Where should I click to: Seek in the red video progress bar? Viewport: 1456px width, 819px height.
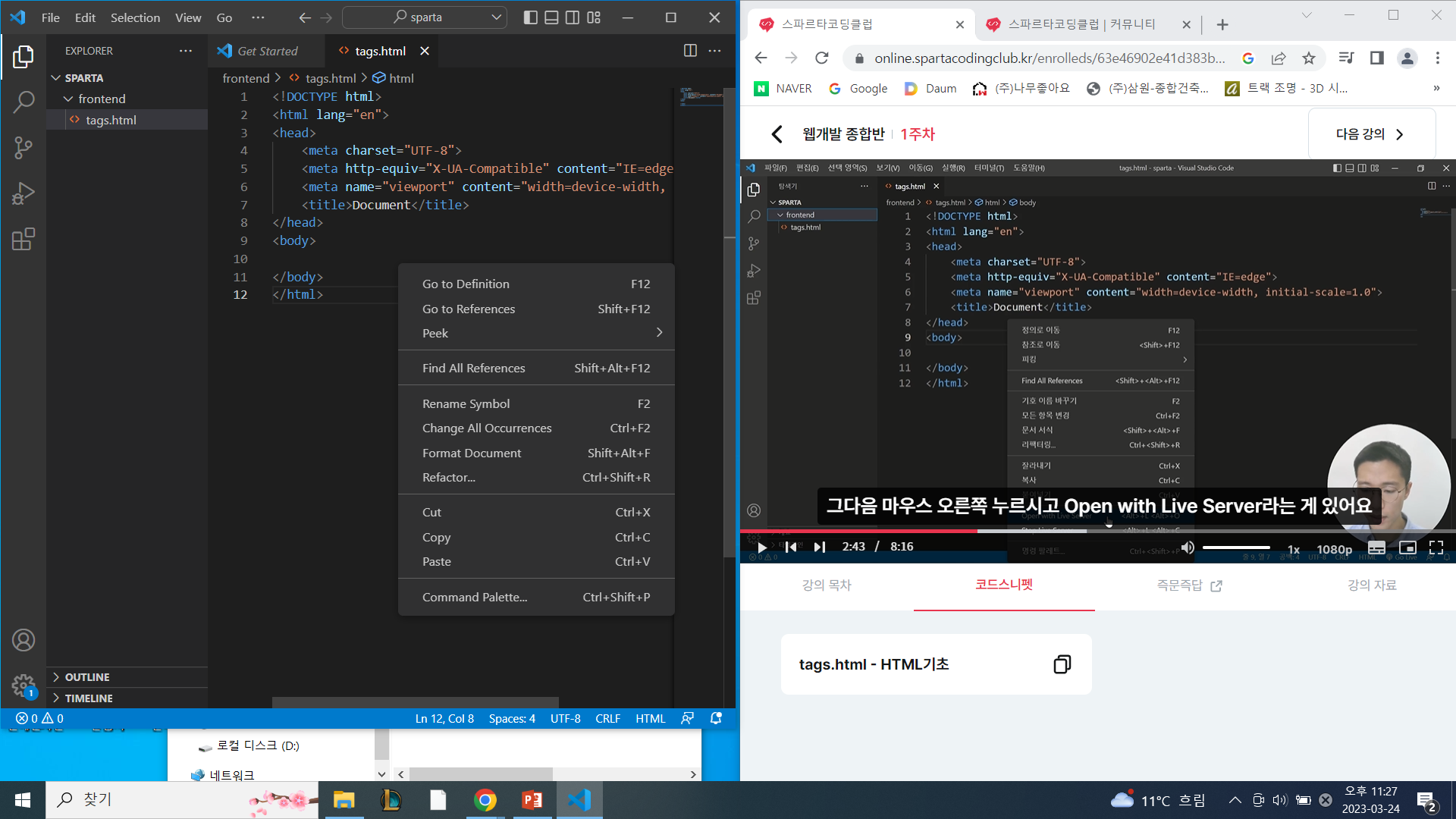pyautogui.click(x=858, y=531)
